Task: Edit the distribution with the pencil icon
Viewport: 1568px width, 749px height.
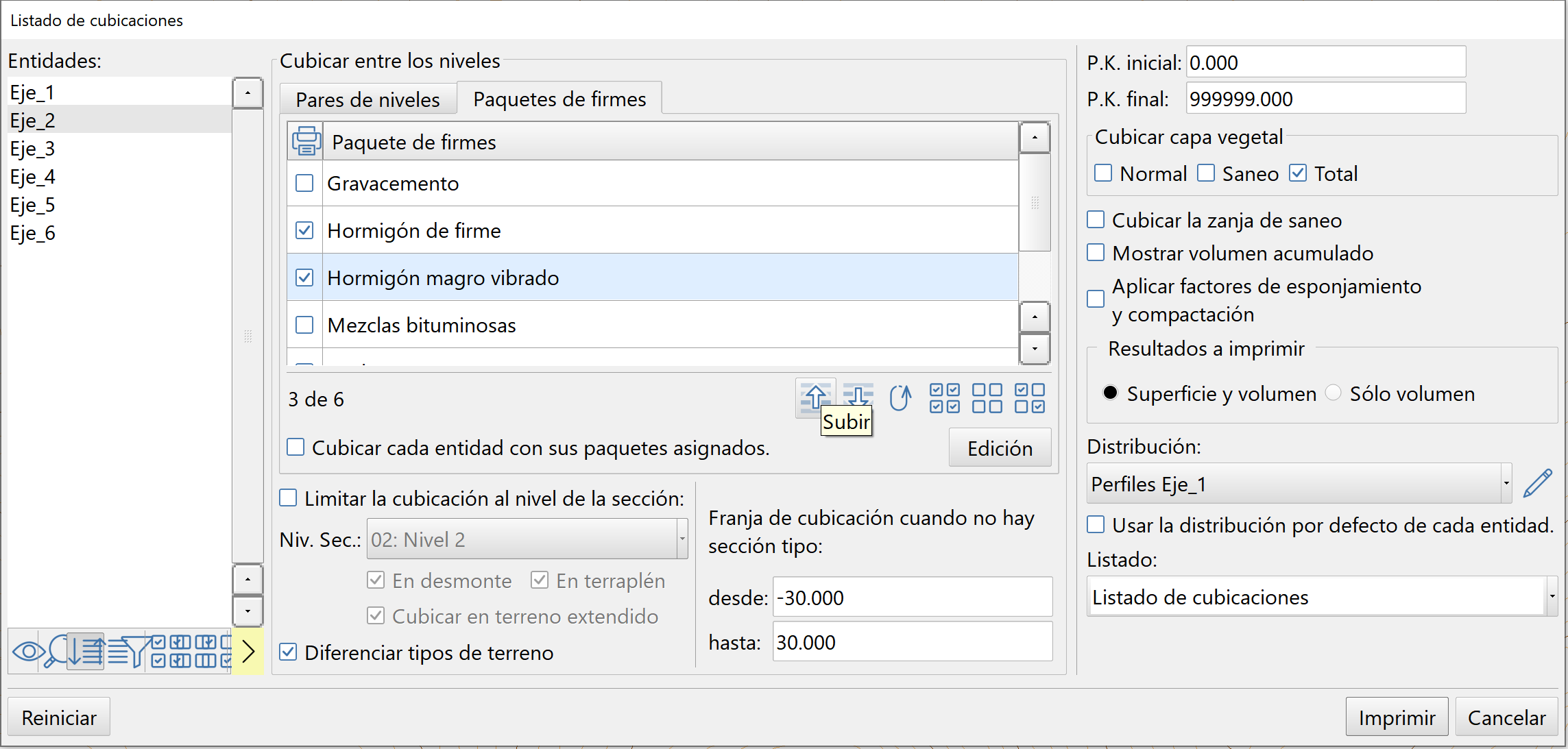Action: (x=1538, y=483)
